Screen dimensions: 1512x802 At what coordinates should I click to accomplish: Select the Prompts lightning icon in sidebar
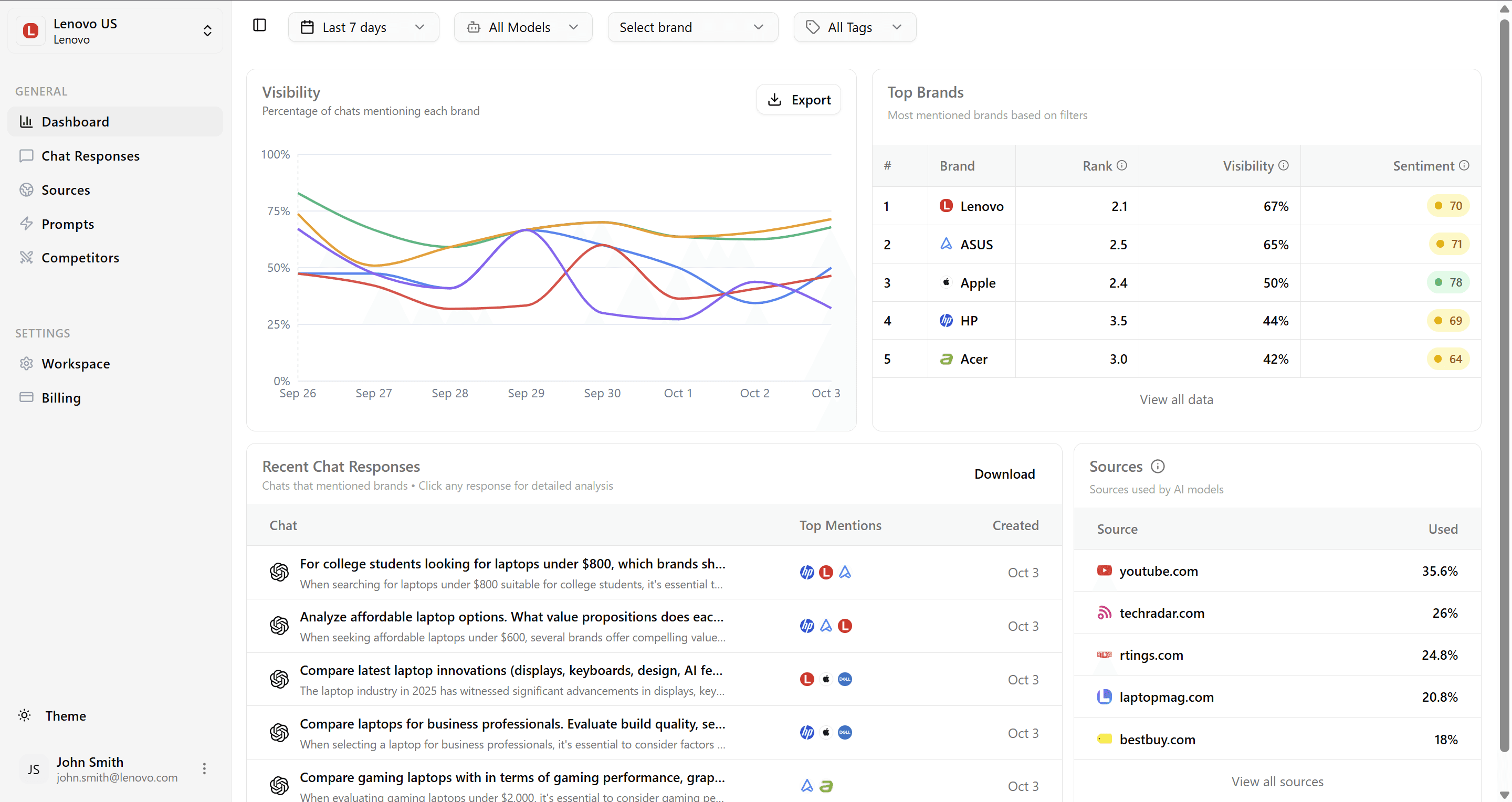click(x=26, y=224)
